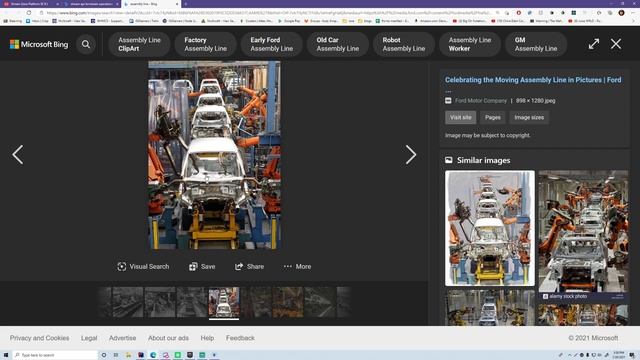640x360 pixels.
Task: Open the Feedback footer link
Action: tap(240, 338)
